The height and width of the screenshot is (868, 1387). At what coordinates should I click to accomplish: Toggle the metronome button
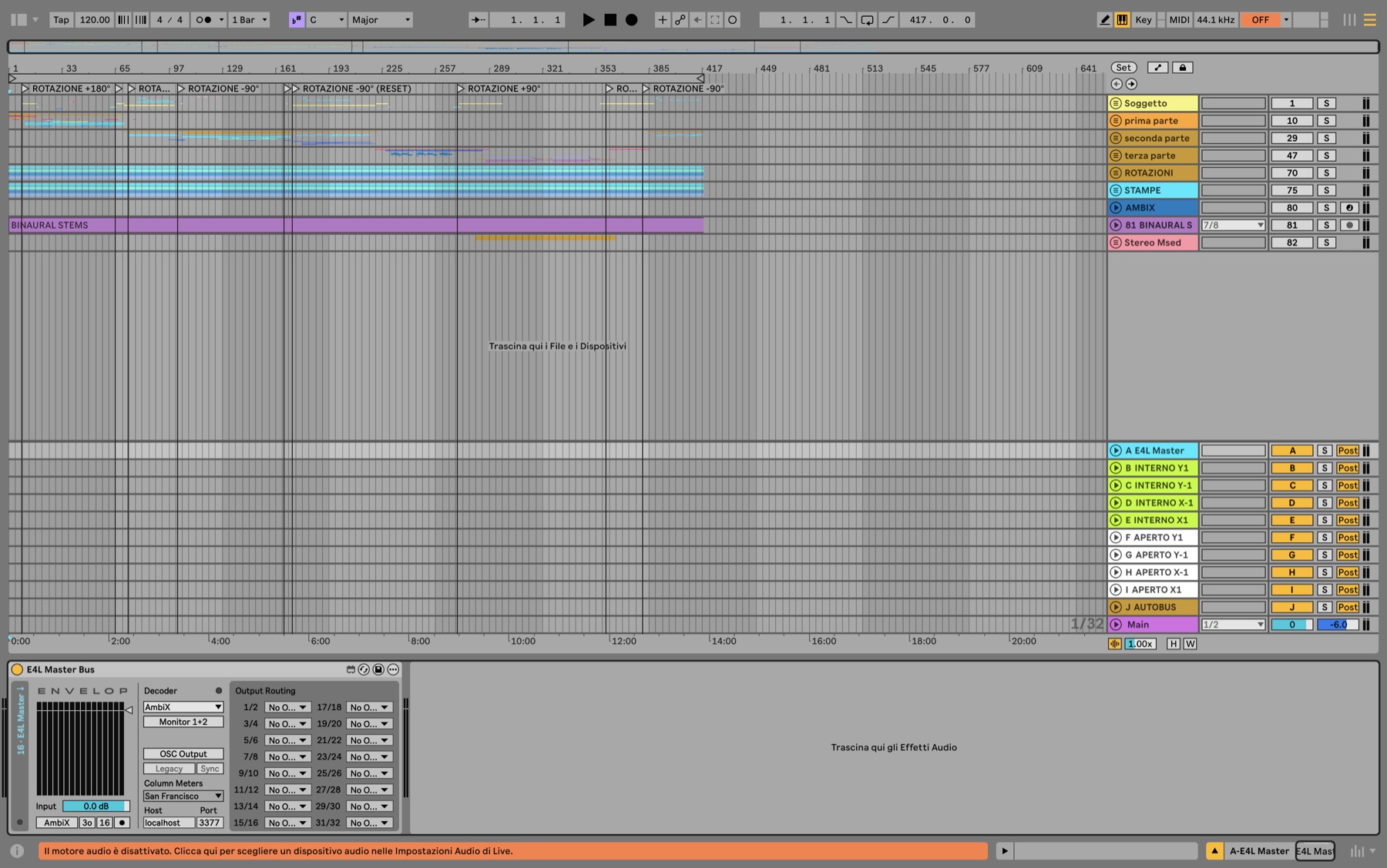pyautogui.click(x=203, y=20)
